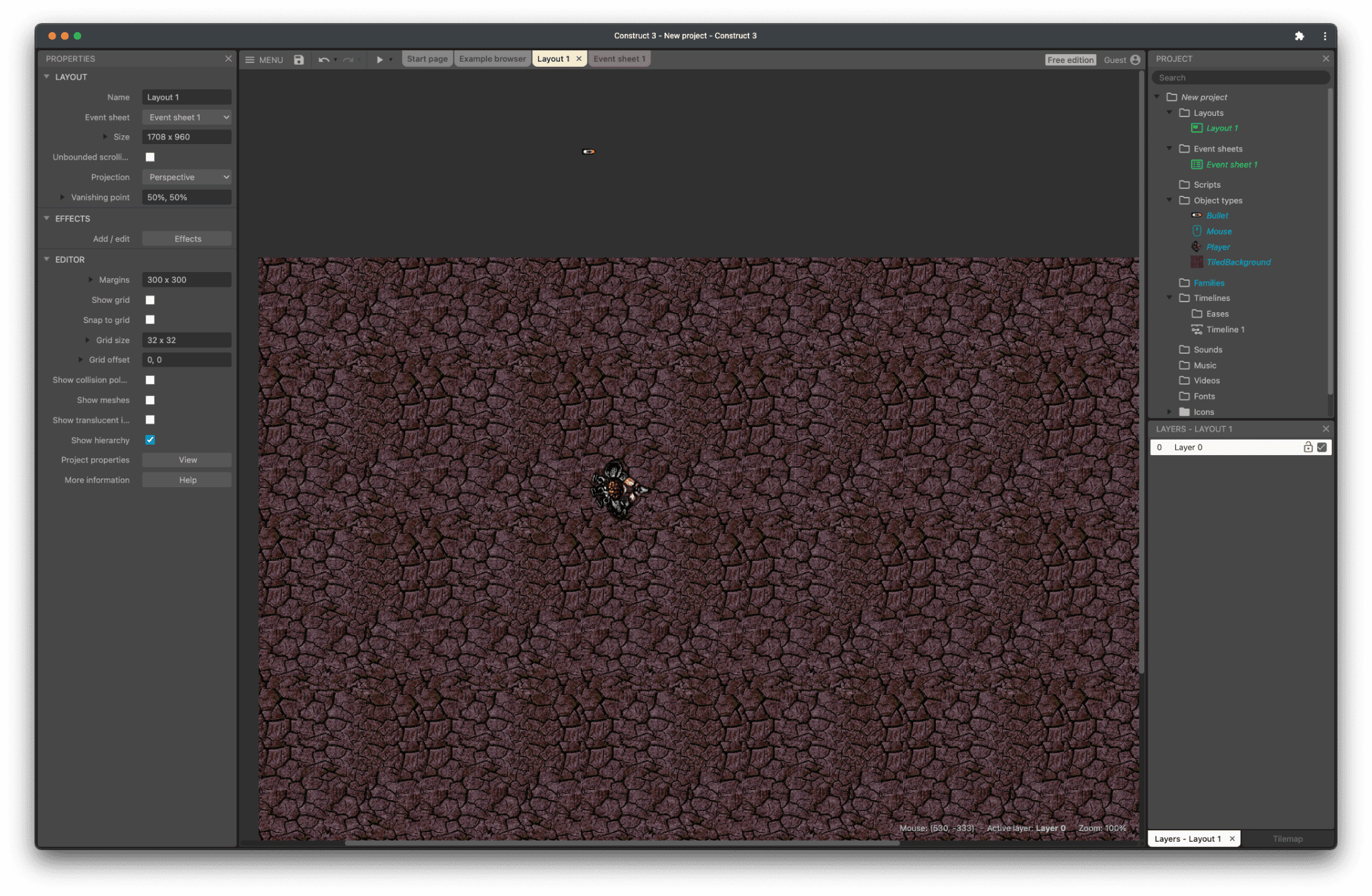1372x896 pixels.
Task: Click the Player object type icon
Action: click(x=1196, y=246)
